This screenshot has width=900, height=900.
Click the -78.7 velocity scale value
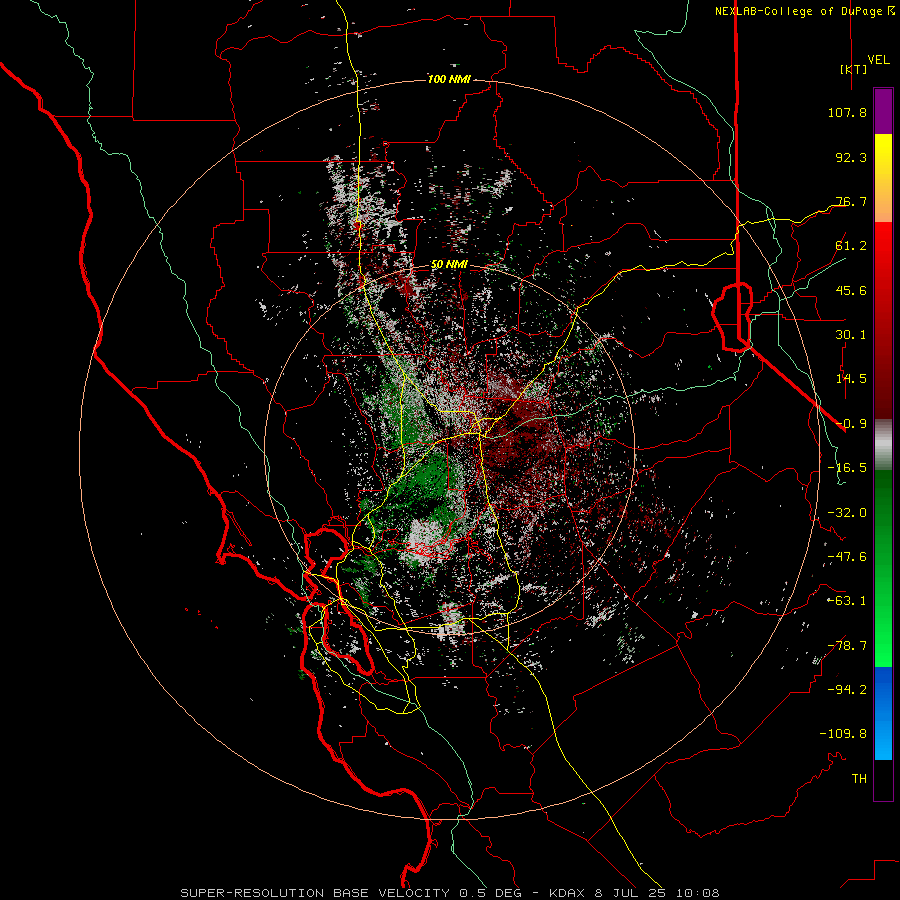pos(847,646)
